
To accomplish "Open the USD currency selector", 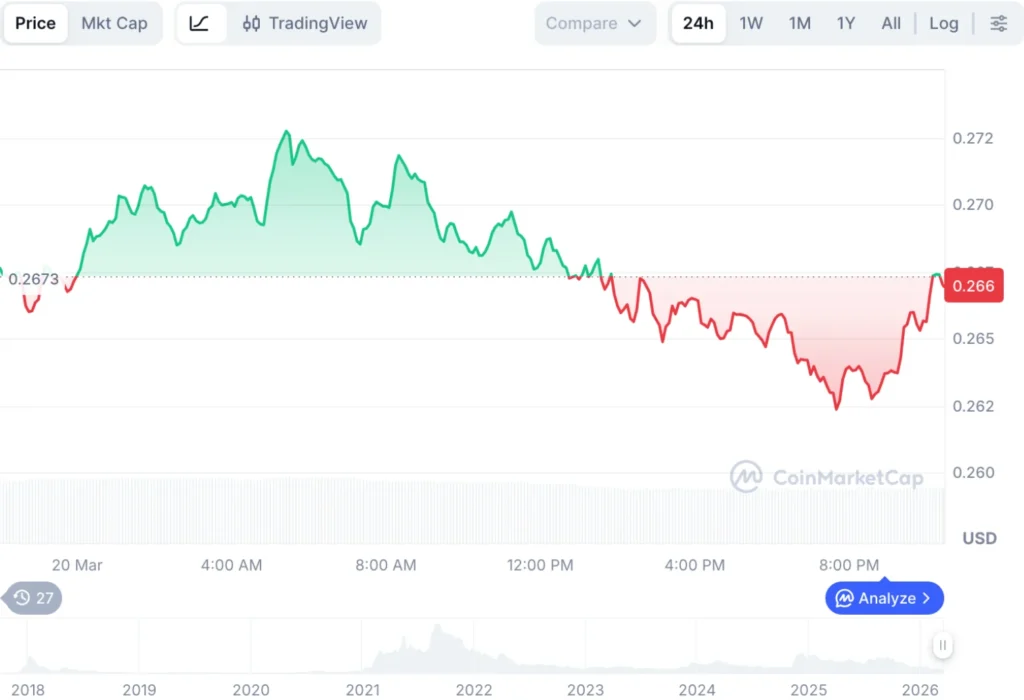I will point(978,538).
